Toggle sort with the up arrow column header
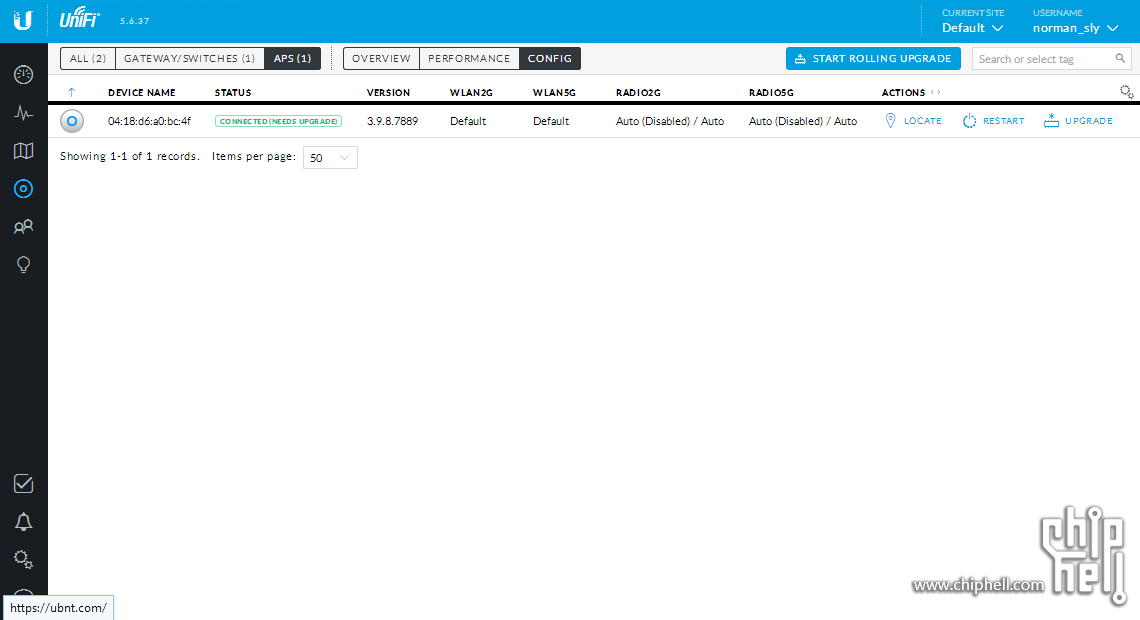 71,92
